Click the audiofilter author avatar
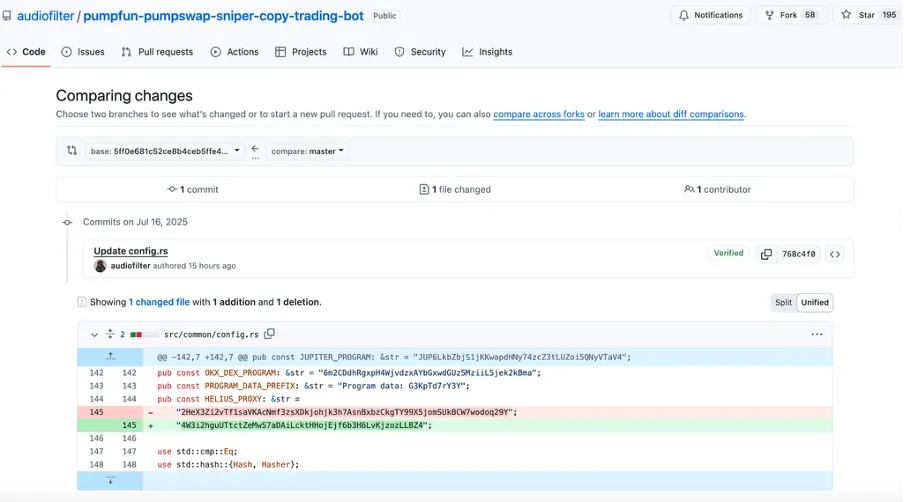This screenshot has height=502, width=904. [100, 266]
